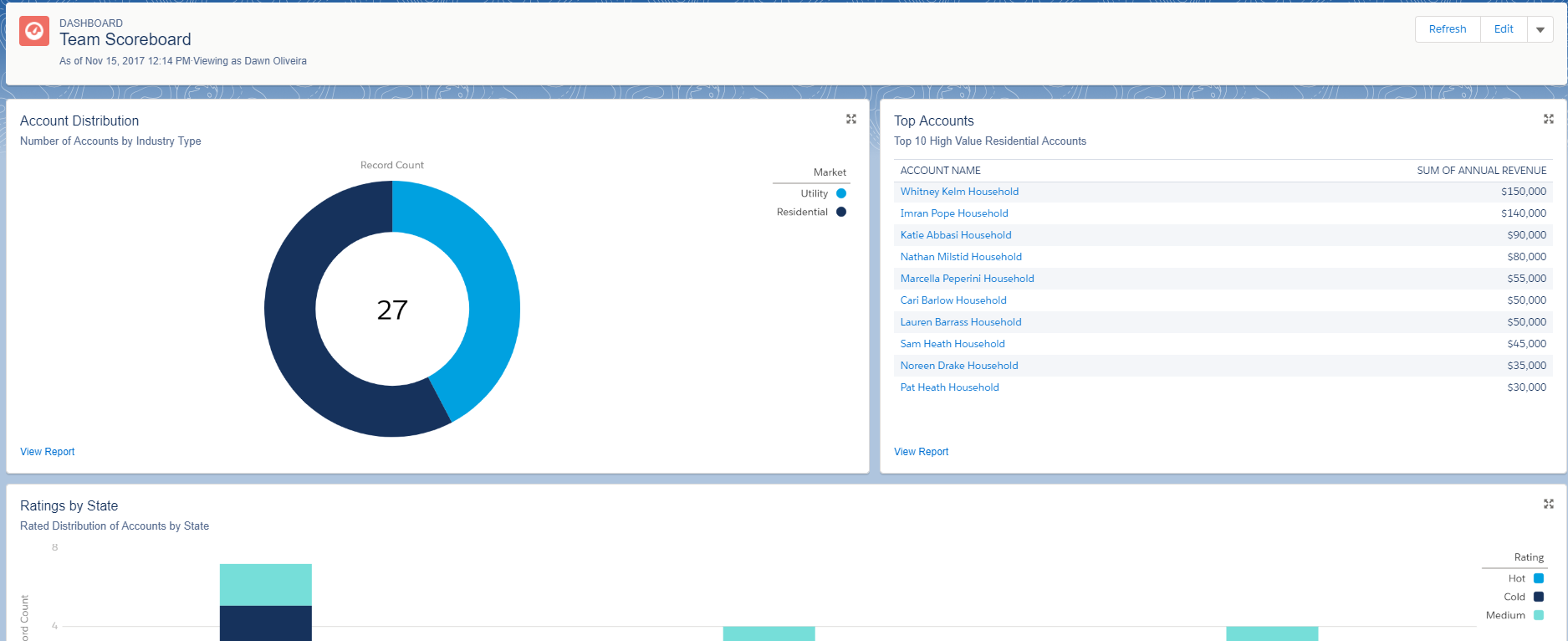Click the $150,000 revenue value
The image size is (1568, 641).
[x=1524, y=192]
